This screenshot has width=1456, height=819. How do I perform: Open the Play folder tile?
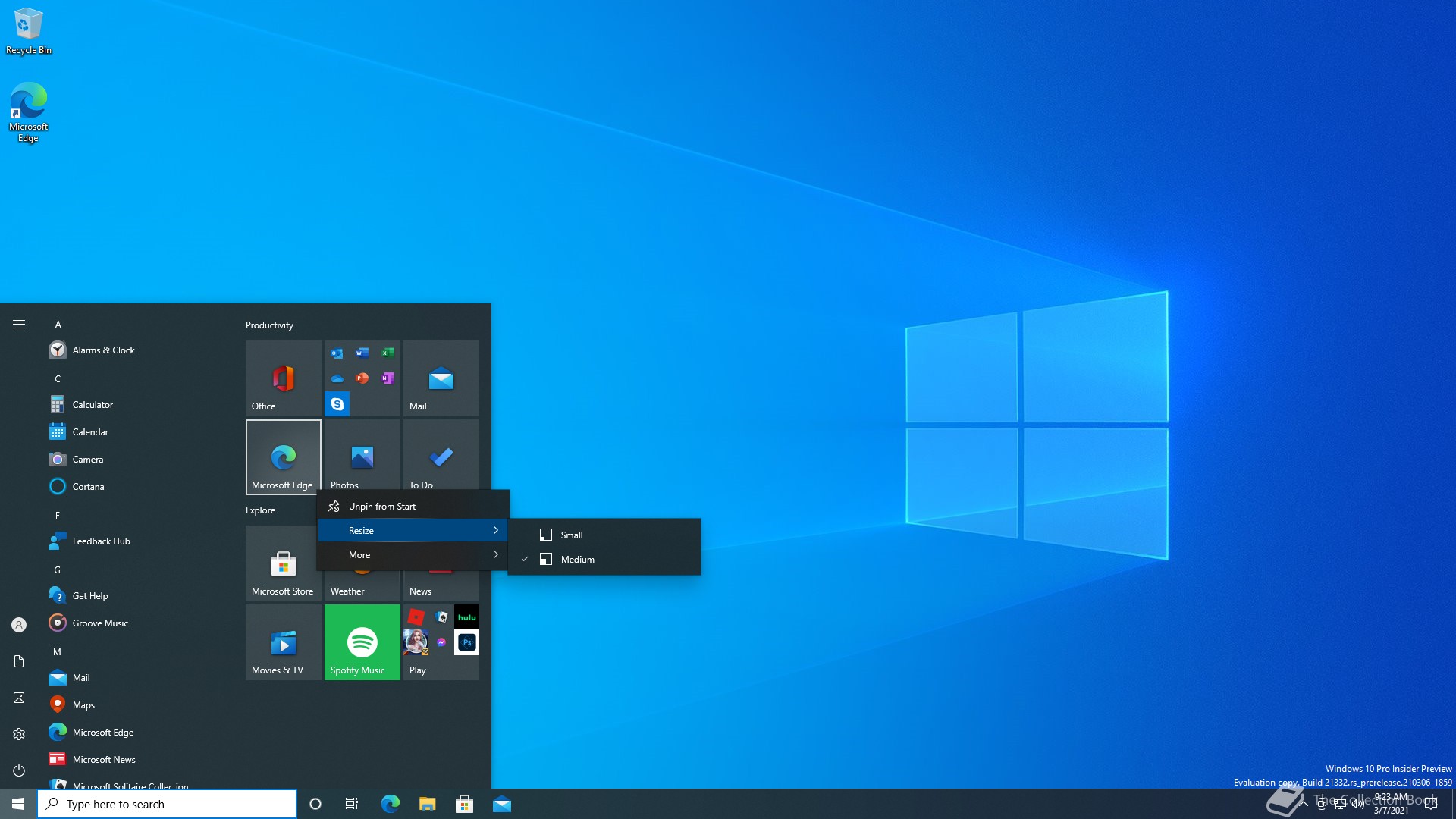click(x=441, y=642)
